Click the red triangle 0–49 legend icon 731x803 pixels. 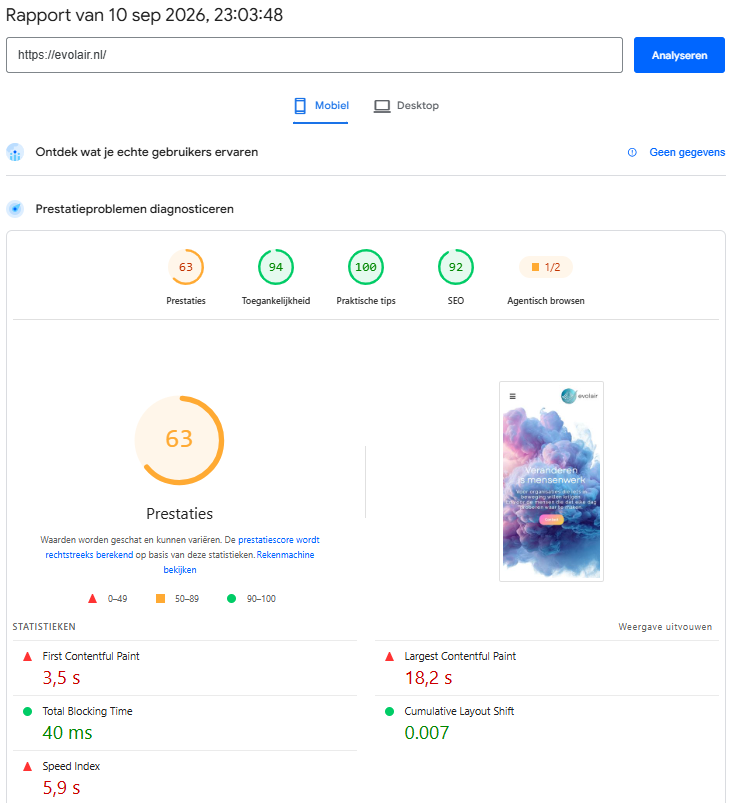[x=92, y=598]
